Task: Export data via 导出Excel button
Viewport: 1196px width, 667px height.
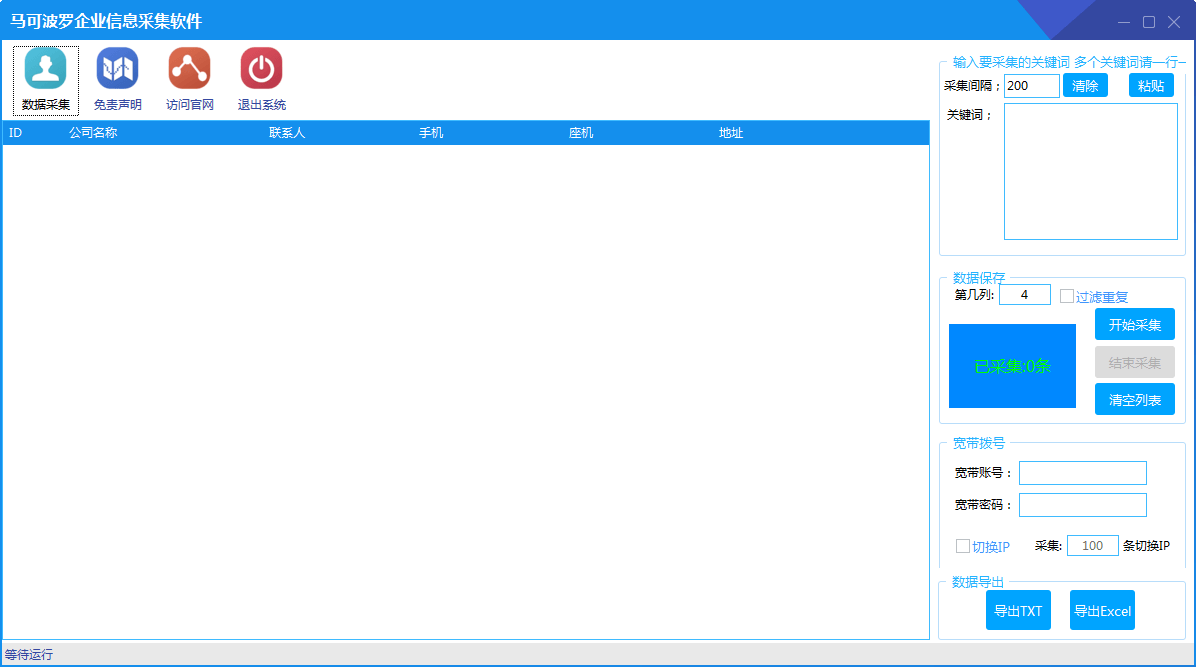Action: [1102, 610]
